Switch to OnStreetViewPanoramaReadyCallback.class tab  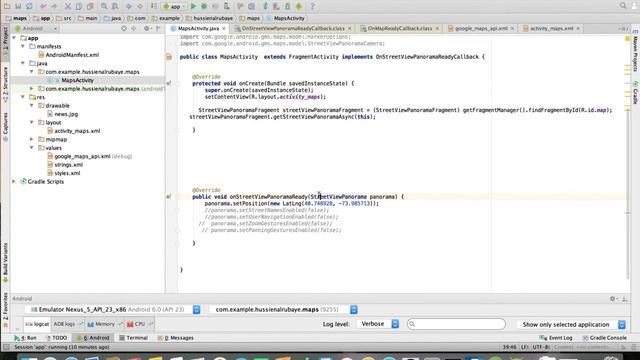[x=293, y=29]
